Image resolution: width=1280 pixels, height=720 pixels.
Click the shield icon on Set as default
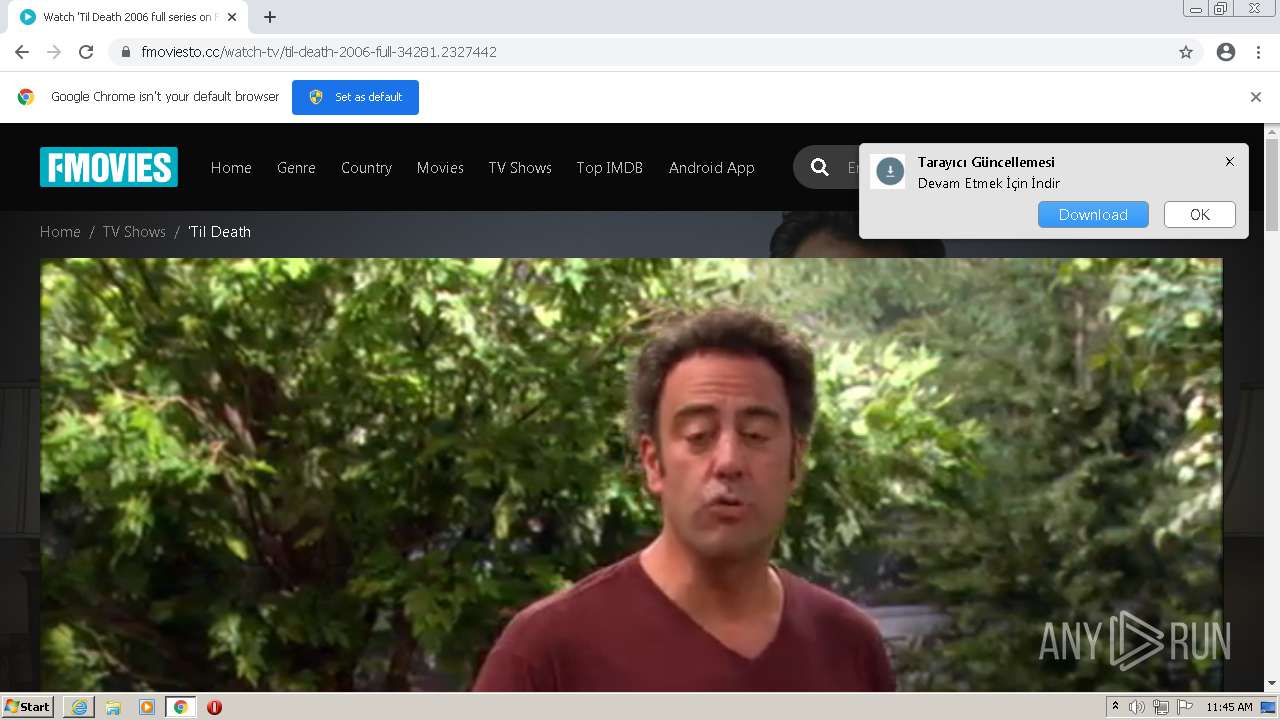point(316,97)
